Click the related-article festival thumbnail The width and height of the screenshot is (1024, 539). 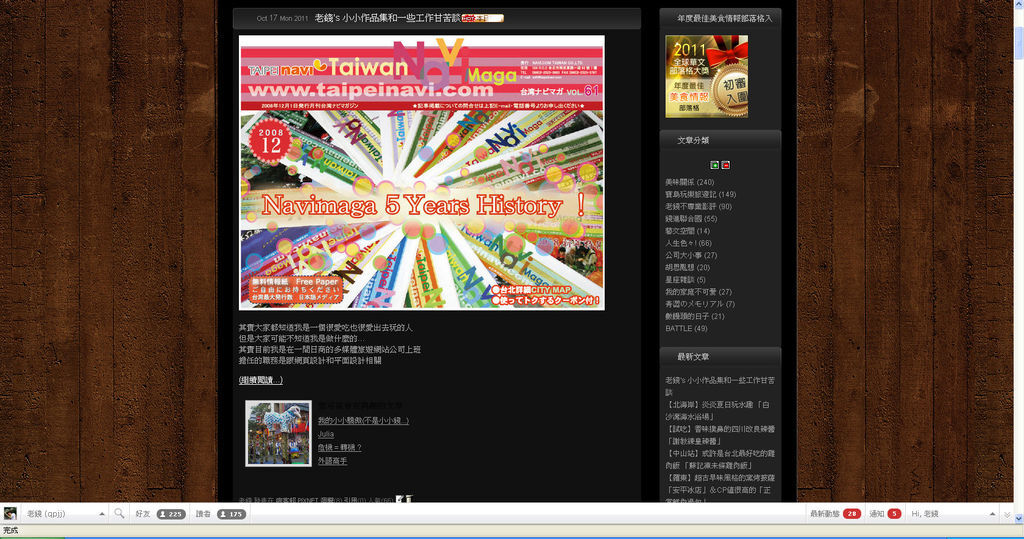click(278, 433)
